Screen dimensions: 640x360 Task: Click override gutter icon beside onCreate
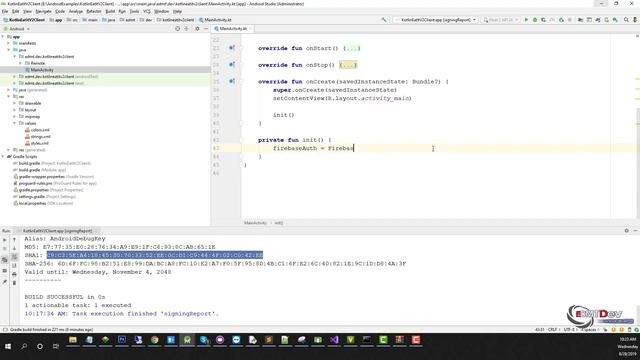pyautogui.click(x=231, y=81)
